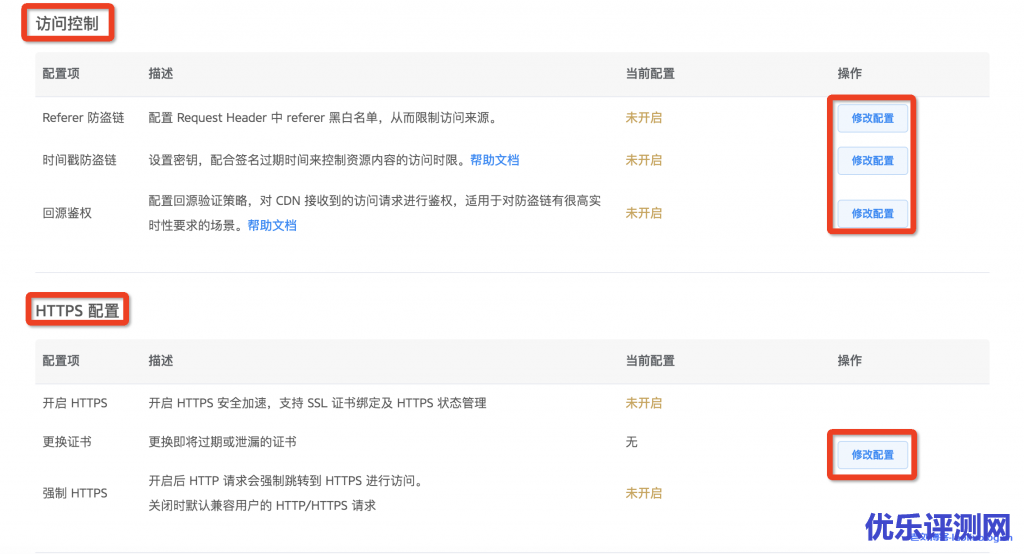Image resolution: width=1024 pixels, height=554 pixels.
Task: Click 配置项 column header in 访问控制 table
Action: pos(61,74)
